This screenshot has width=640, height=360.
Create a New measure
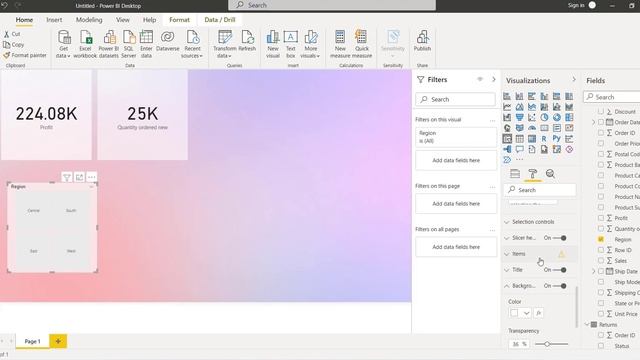click(340, 44)
